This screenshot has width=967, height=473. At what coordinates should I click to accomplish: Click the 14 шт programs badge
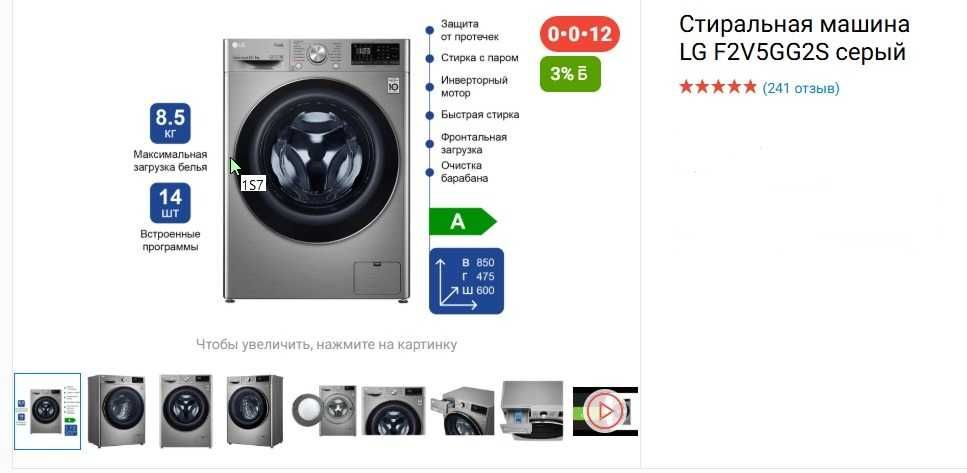[170, 203]
